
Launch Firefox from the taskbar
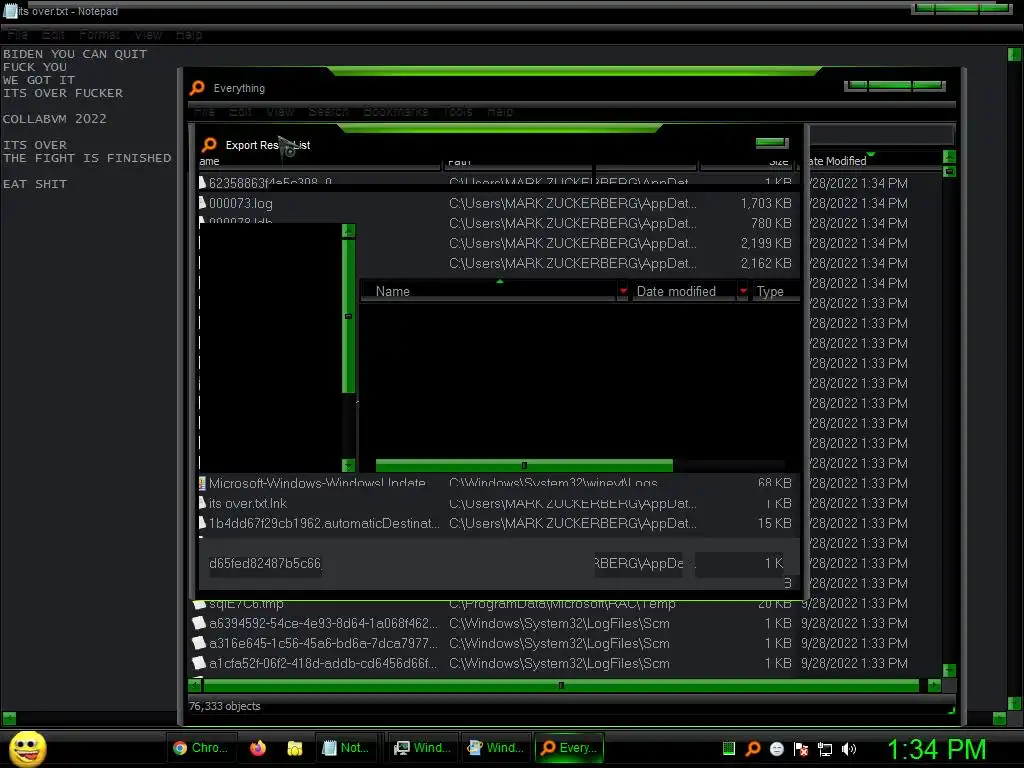(x=258, y=748)
